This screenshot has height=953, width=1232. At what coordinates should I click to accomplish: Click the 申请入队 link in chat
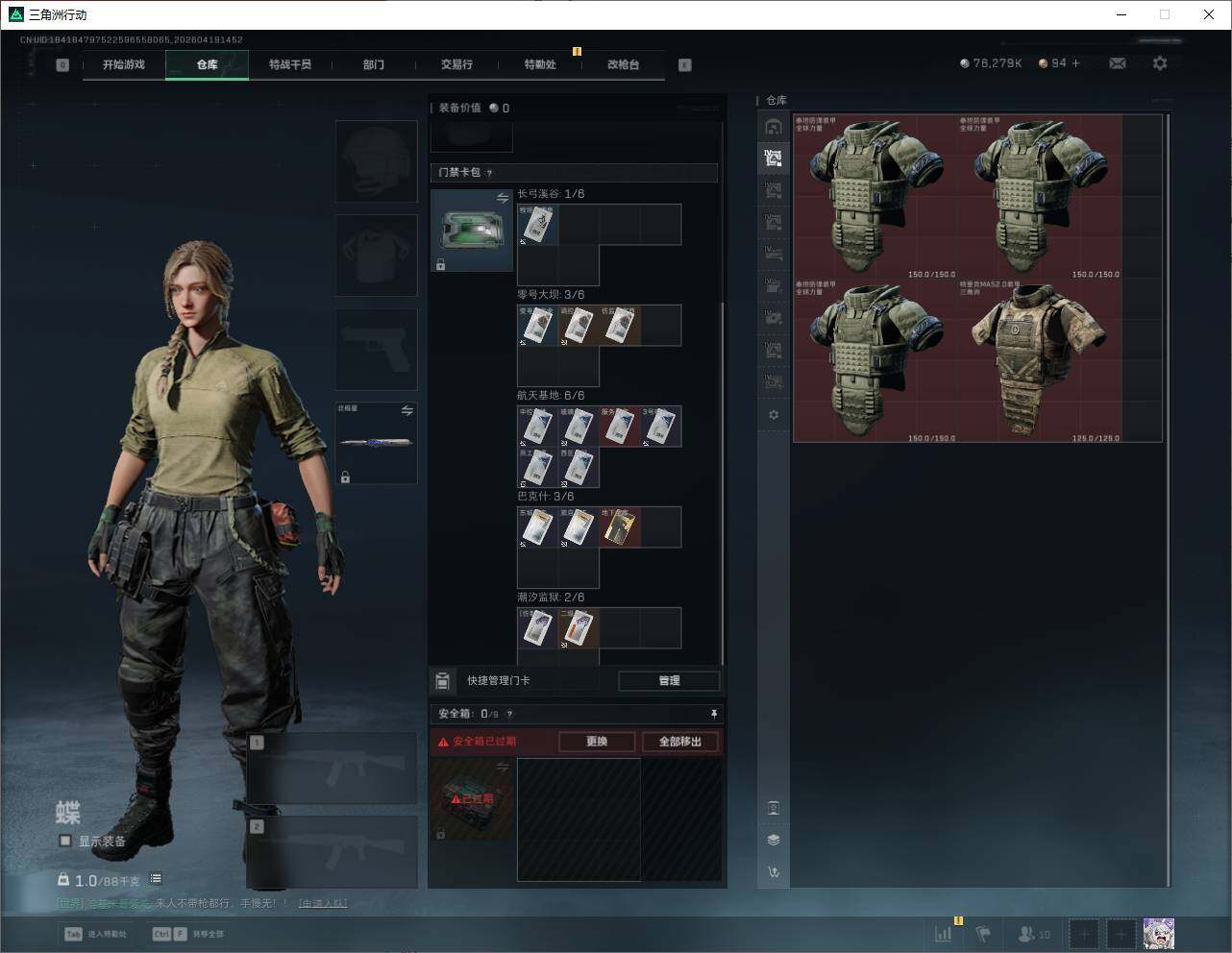323,903
